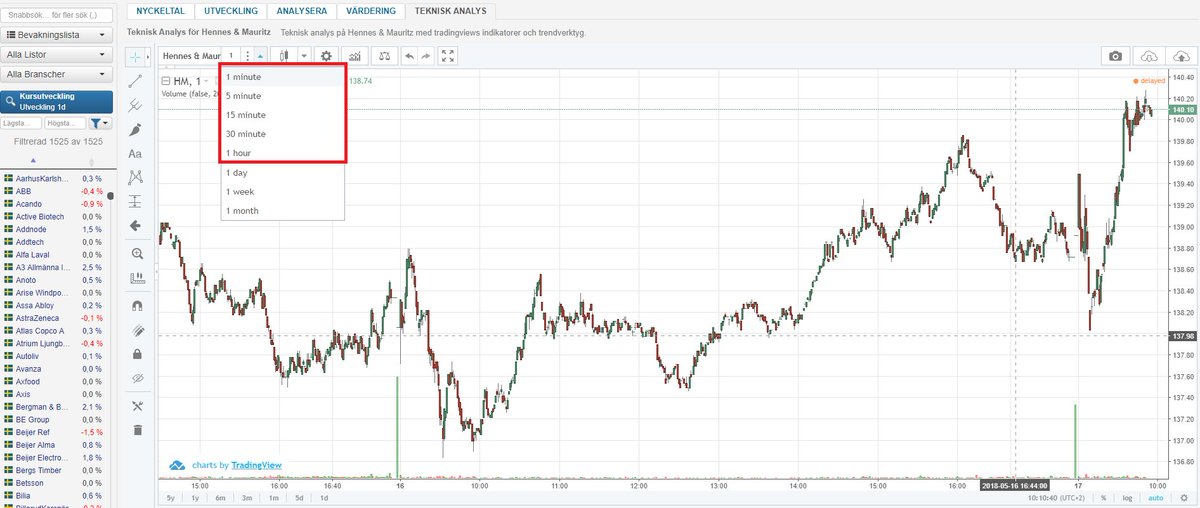Switch to the TEKNISK ANALYS tab

point(451,10)
